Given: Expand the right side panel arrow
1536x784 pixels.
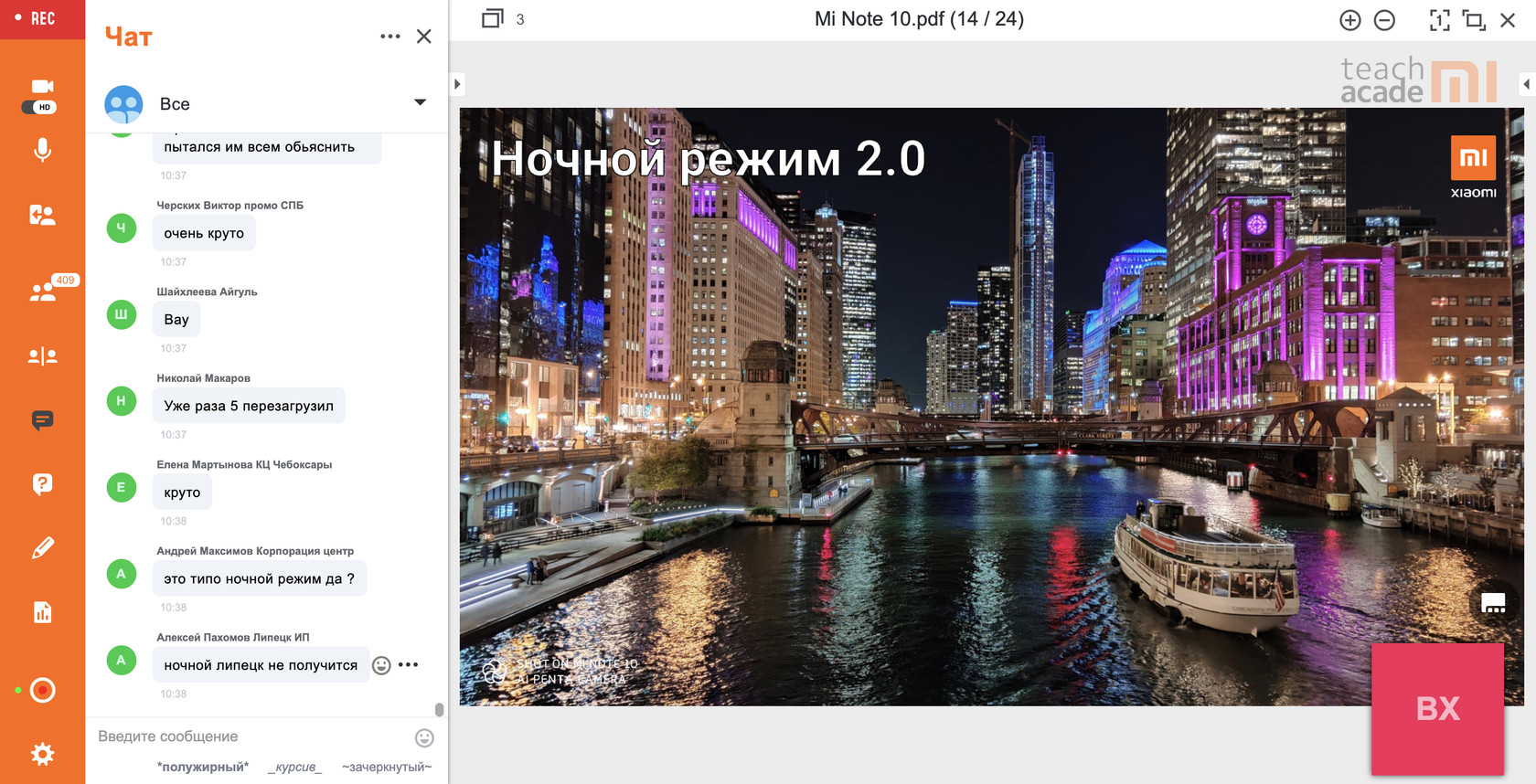Looking at the screenshot, I should click(x=1526, y=85).
